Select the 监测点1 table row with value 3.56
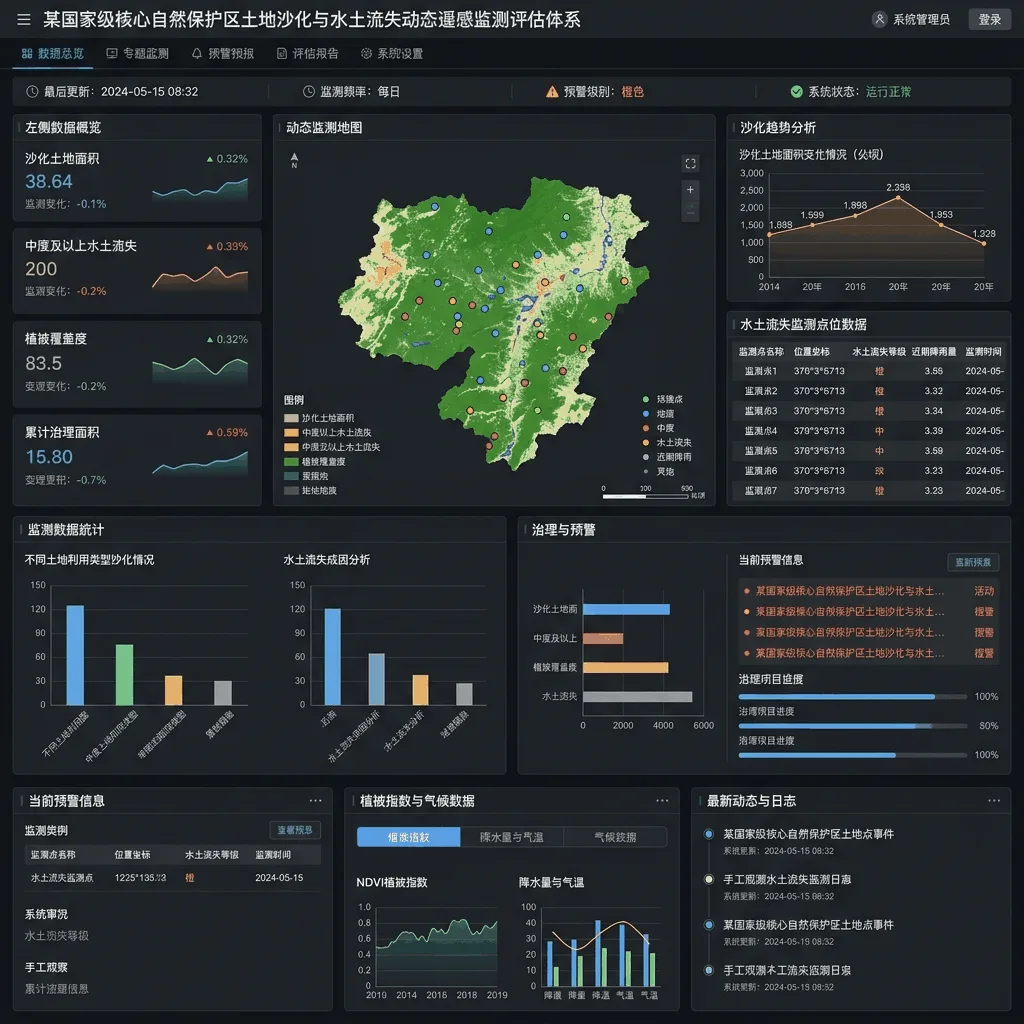 pyautogui.click(x=869, y=371)
